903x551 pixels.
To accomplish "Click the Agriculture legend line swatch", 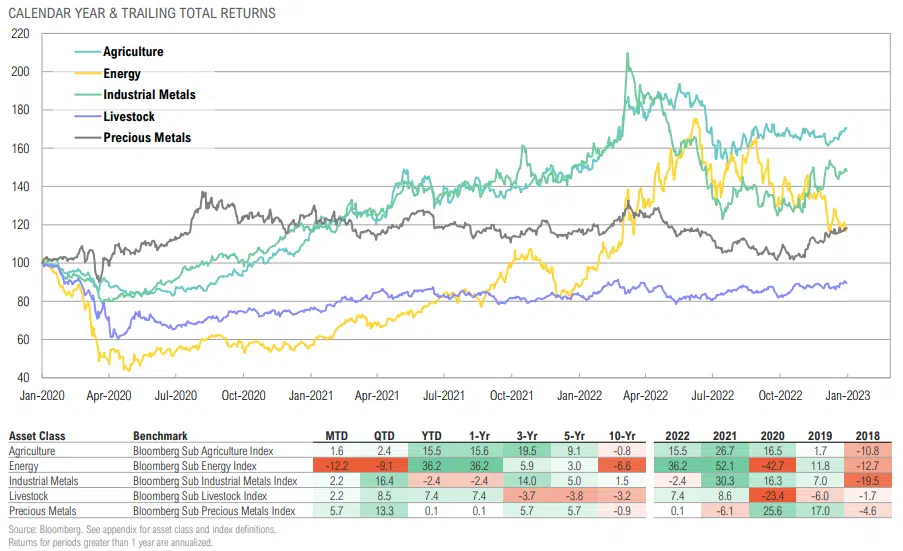I will (x=87, y=52).
